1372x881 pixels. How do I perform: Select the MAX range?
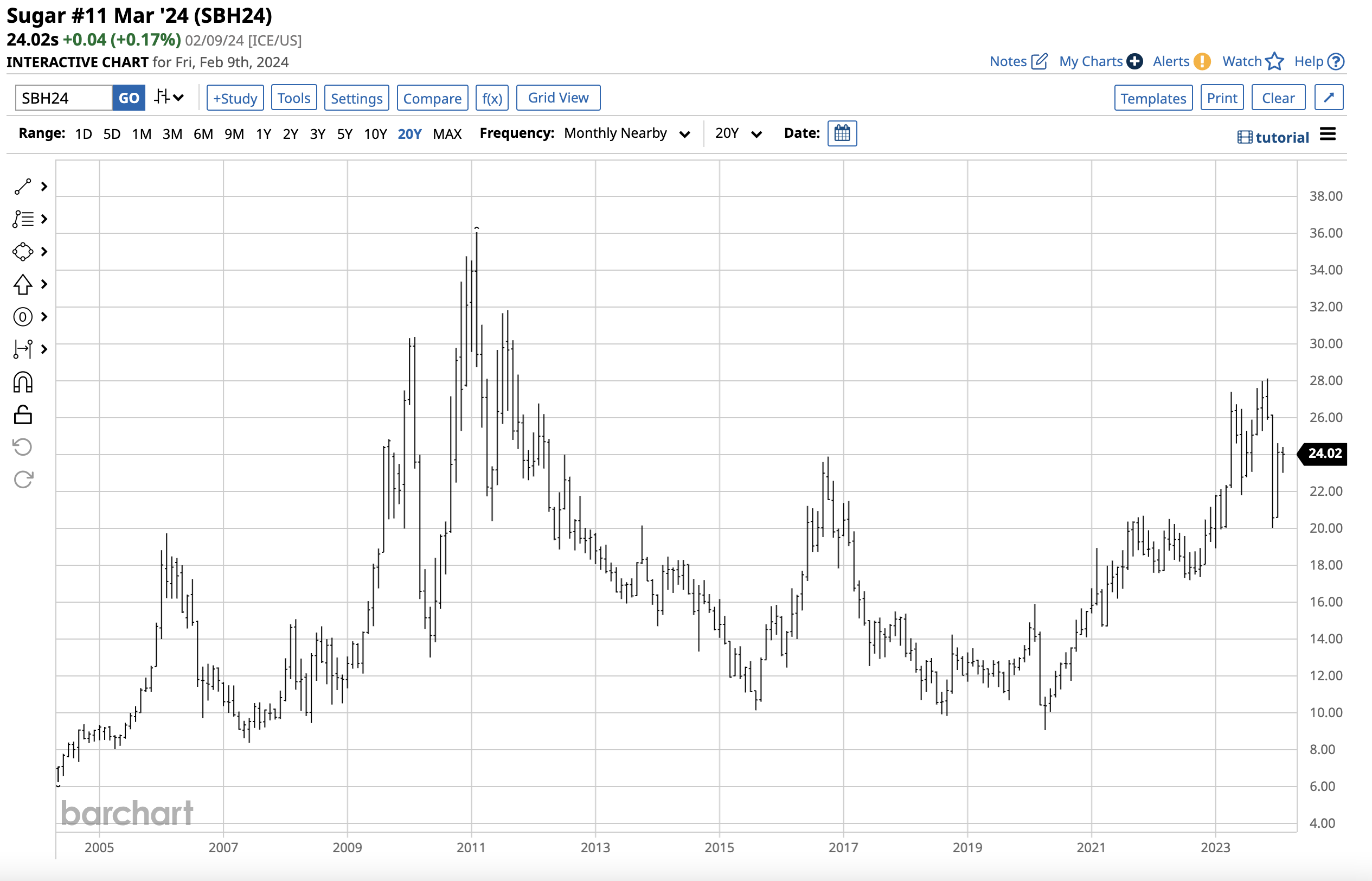(x=447, y=134)
